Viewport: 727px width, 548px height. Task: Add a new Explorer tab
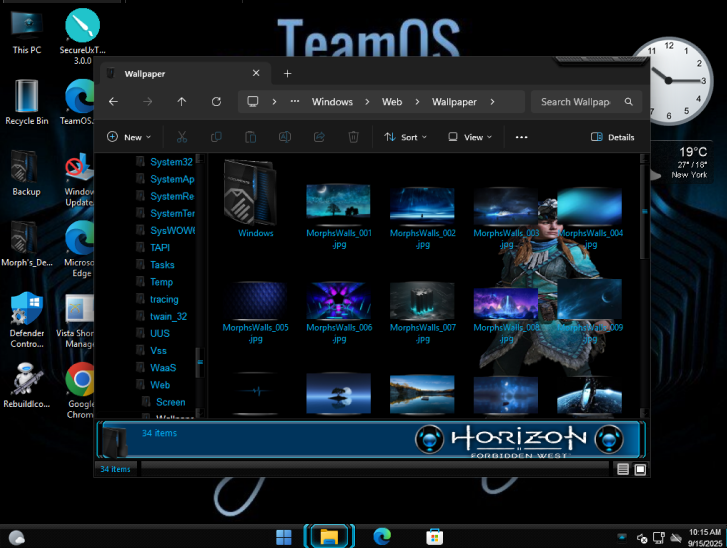pos(287,73)
